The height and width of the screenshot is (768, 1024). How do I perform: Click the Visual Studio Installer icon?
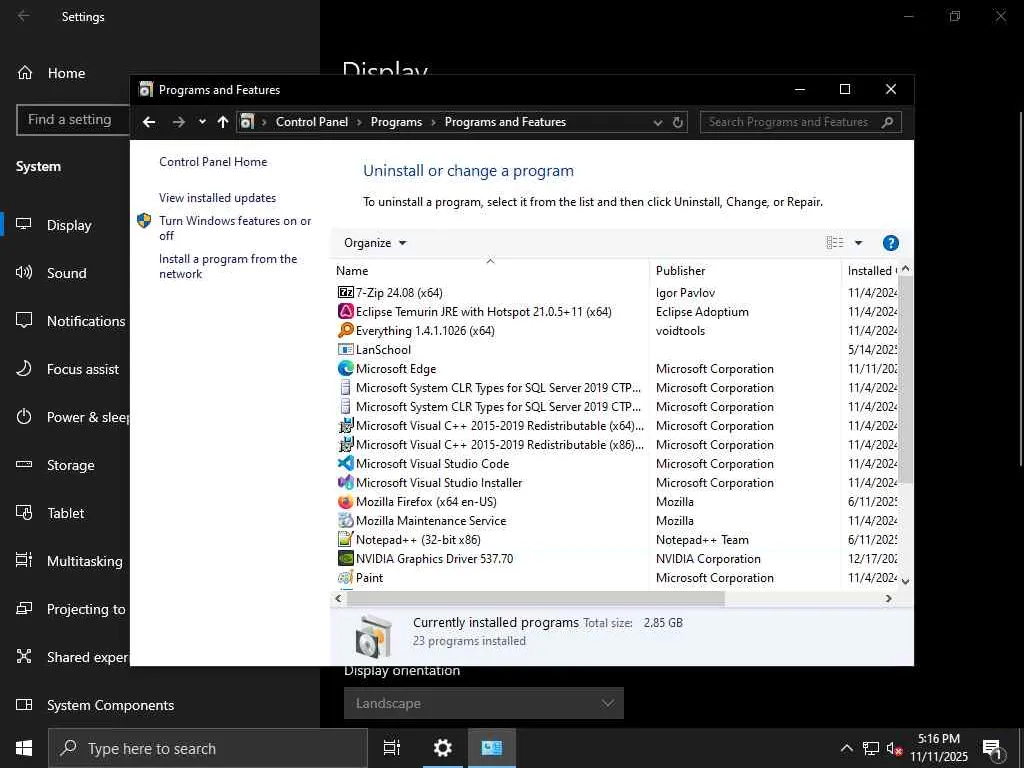click(x=345, y=483)
